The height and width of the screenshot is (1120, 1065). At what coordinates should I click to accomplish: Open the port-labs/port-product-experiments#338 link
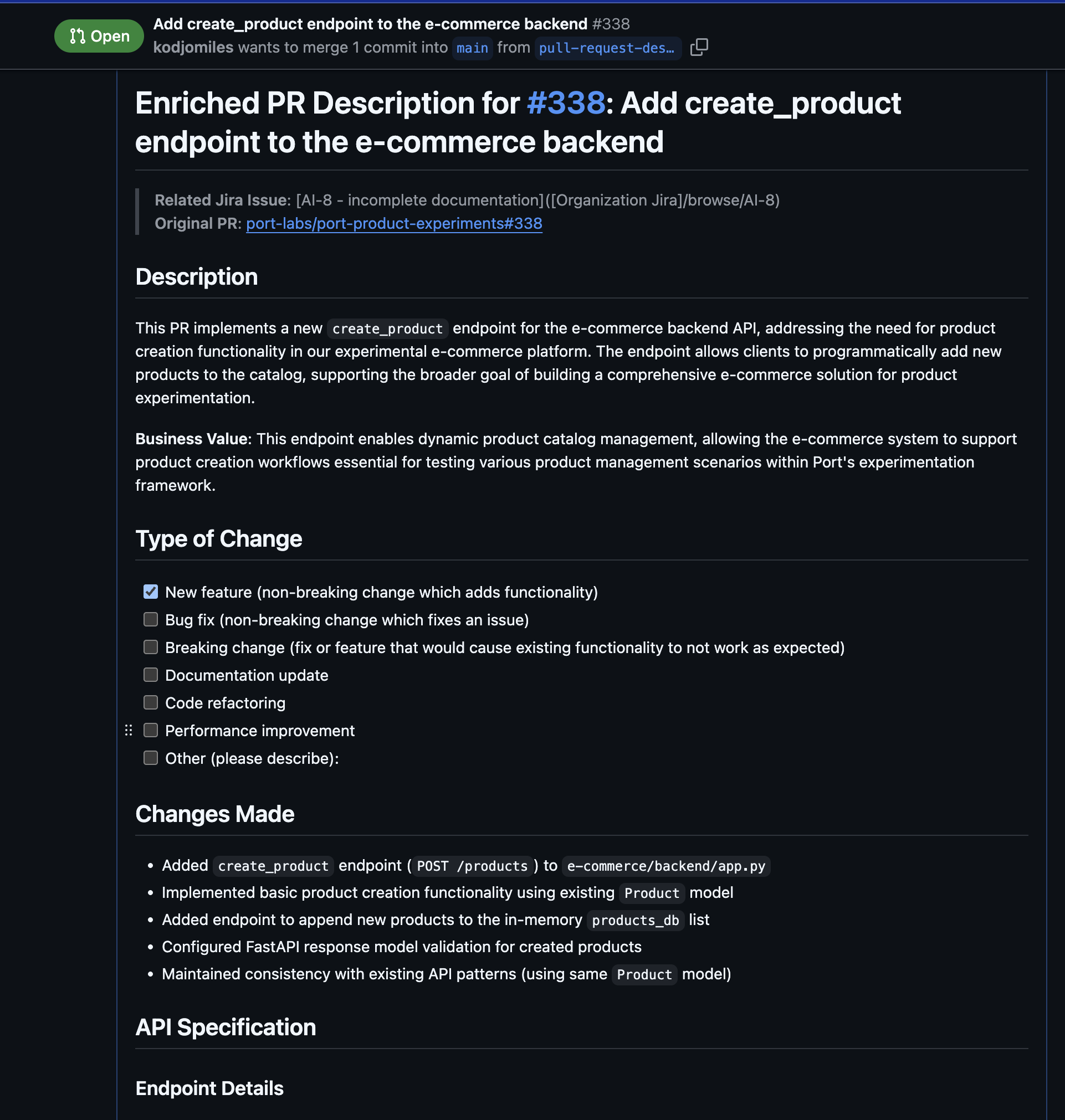pyautogui.click(x=394, y=224)
